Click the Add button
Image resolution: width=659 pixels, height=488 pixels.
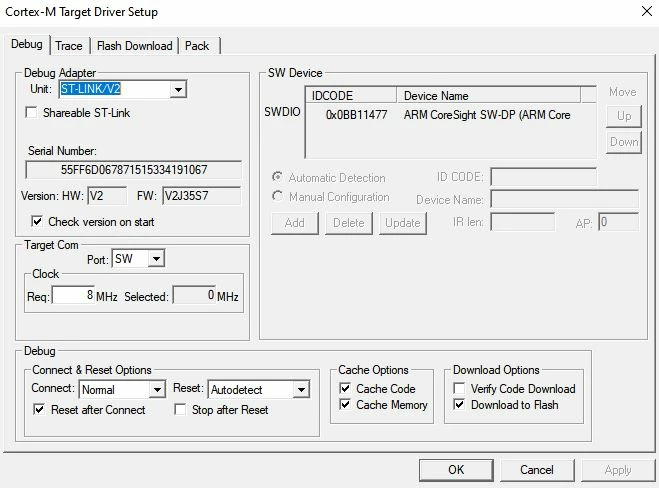pos(295,223)
